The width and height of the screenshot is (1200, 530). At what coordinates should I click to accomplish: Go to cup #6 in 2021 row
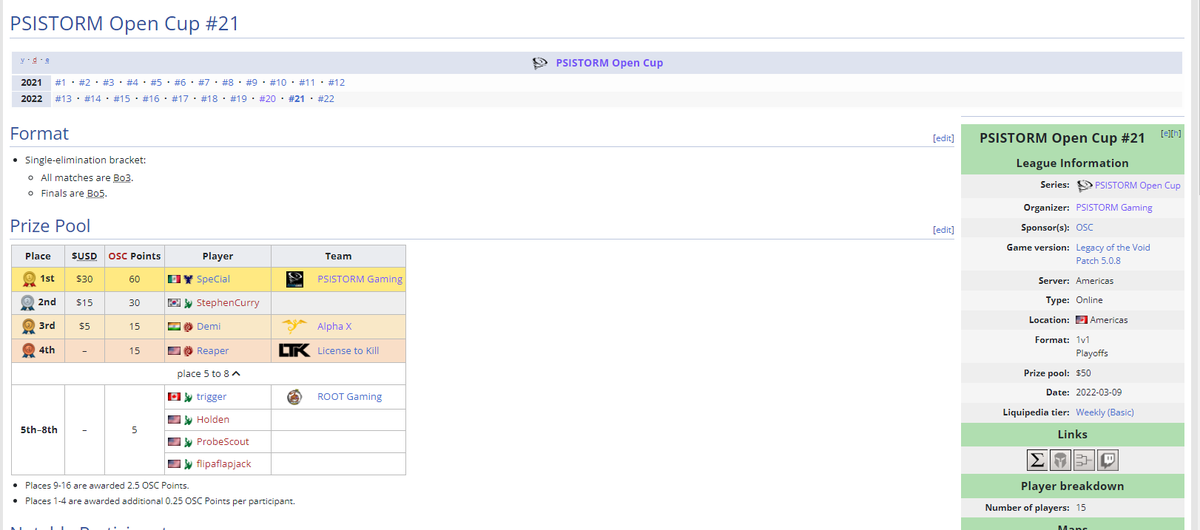click(180, 82)
